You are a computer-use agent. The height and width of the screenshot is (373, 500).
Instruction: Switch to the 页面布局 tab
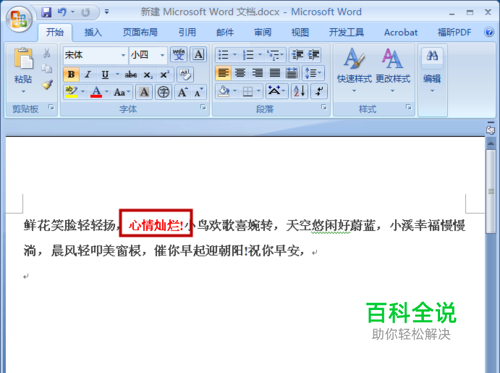coord(140,32)
